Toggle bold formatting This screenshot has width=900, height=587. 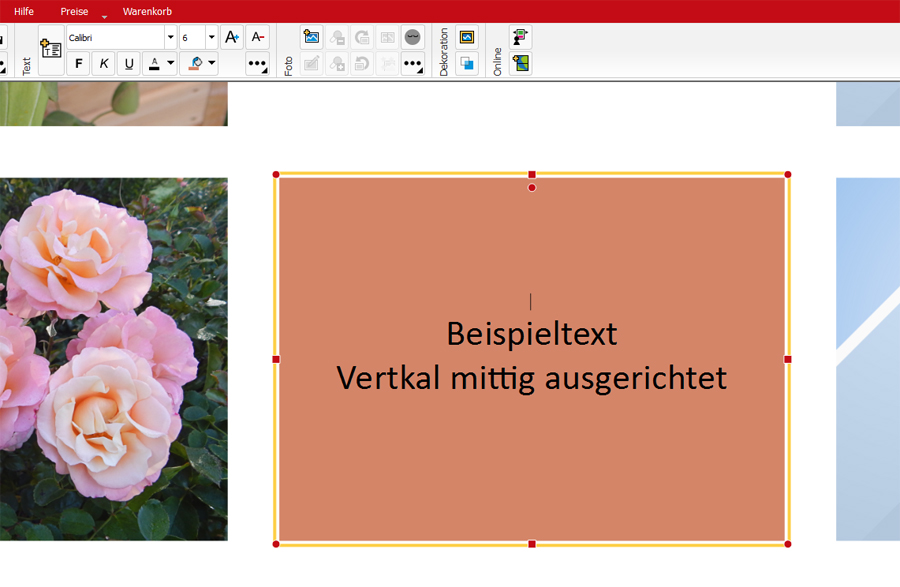[x=79, y=64]
